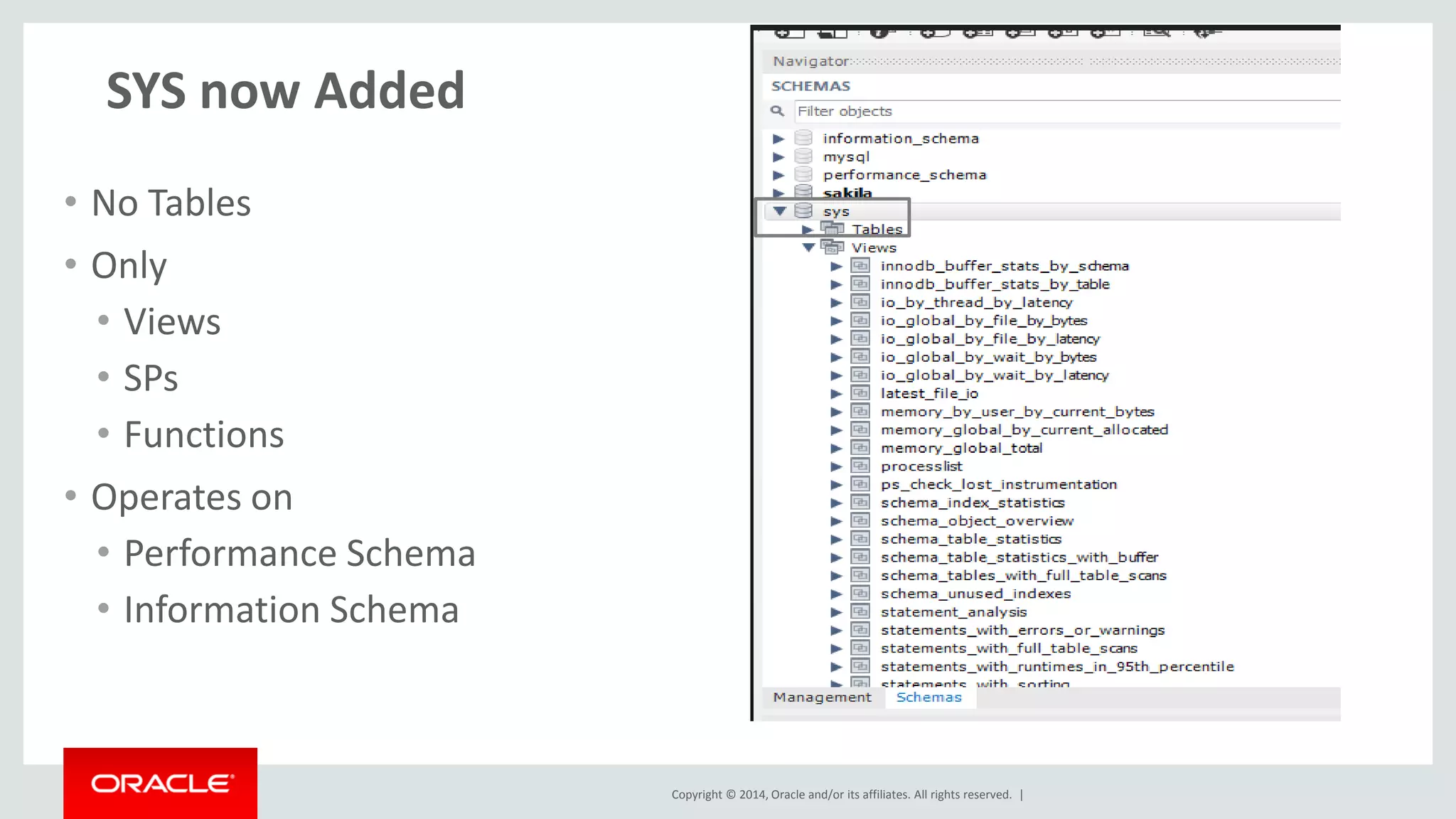Click the view icon of io_global_by_wait_by_bytes
Image resolution: width=1456 pixels, height=819 pixels.
point(860,356)
